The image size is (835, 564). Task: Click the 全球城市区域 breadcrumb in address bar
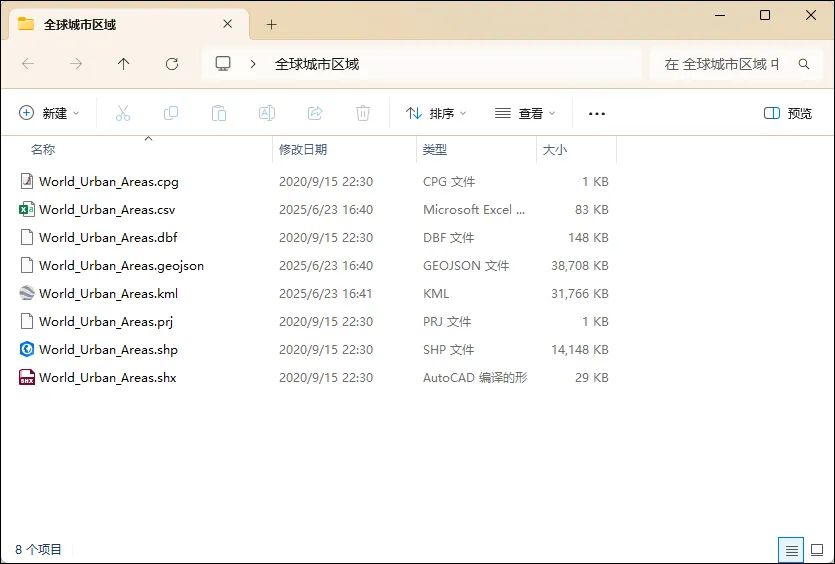pos(317,64)
